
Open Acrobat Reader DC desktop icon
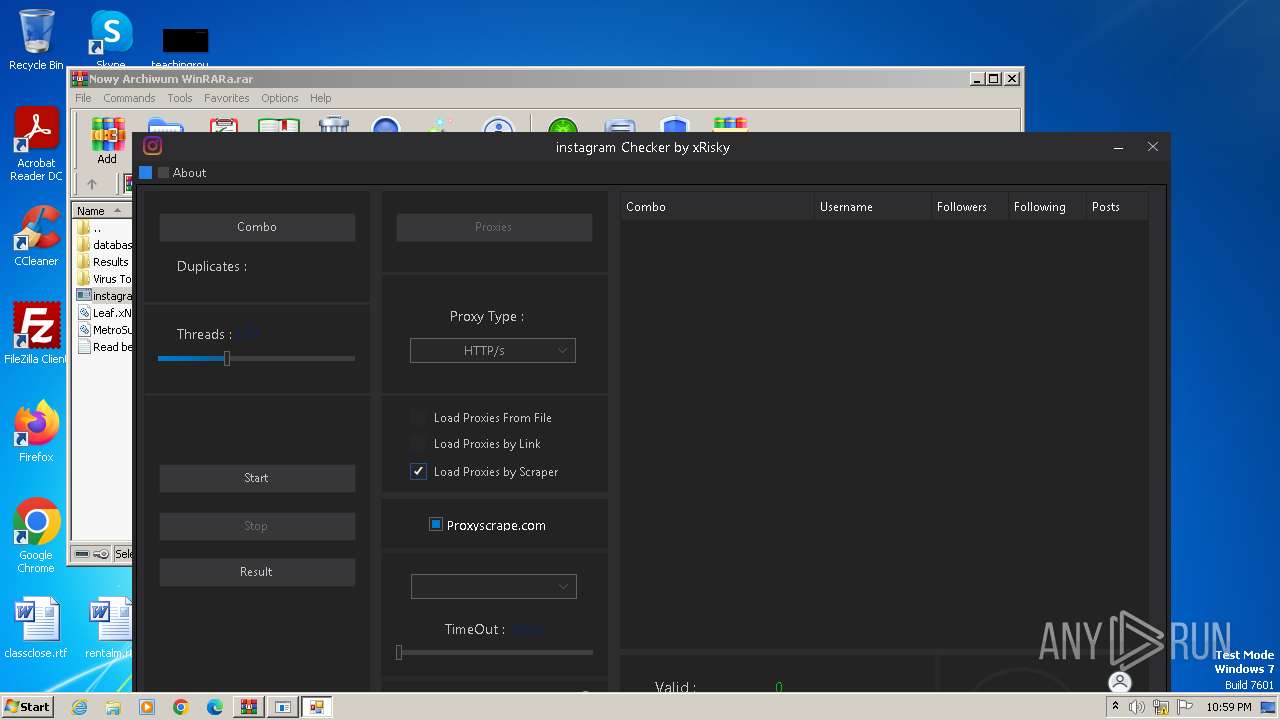click(36, 145)
